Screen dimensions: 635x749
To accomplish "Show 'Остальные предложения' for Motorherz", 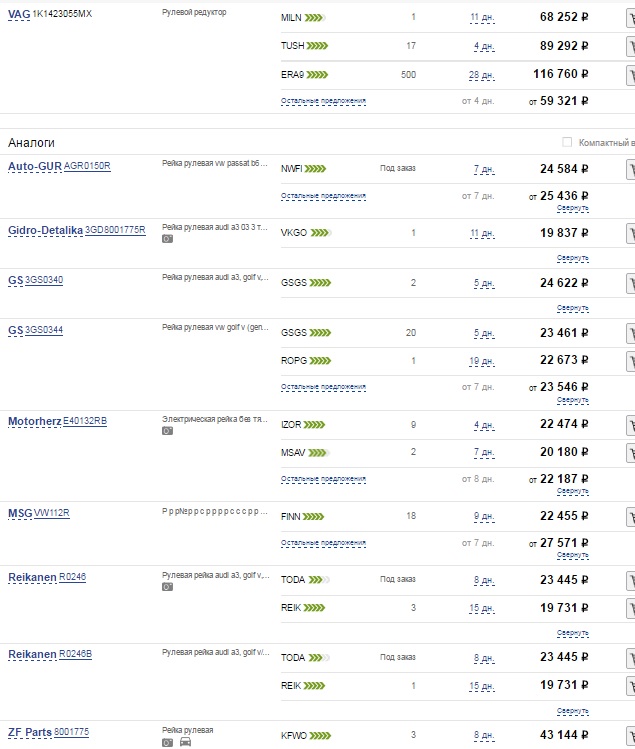I will (x=323, y=479).
